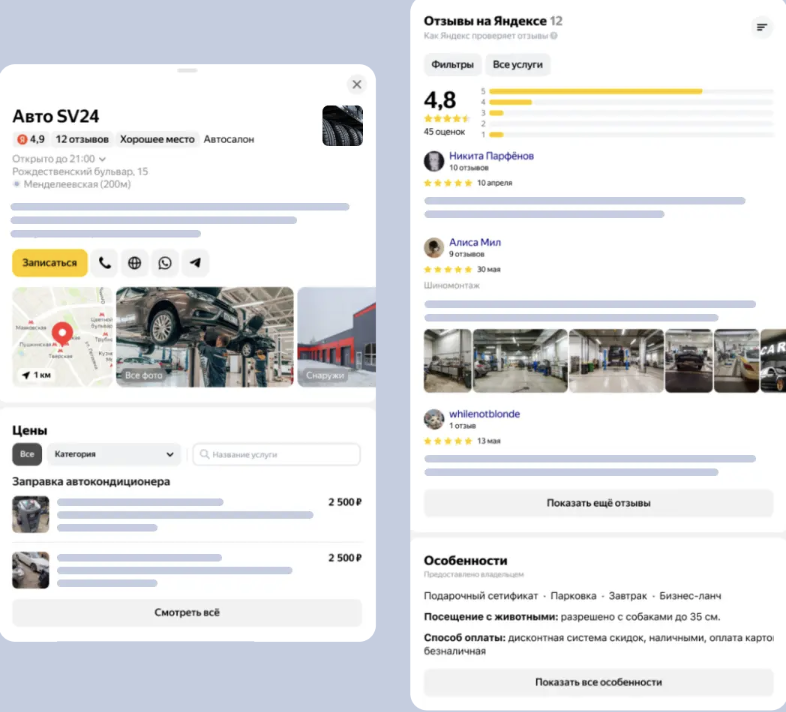Click the Подарочный сертификат feature
Viewport: 786px width, 712px height.
pos(481,596)
